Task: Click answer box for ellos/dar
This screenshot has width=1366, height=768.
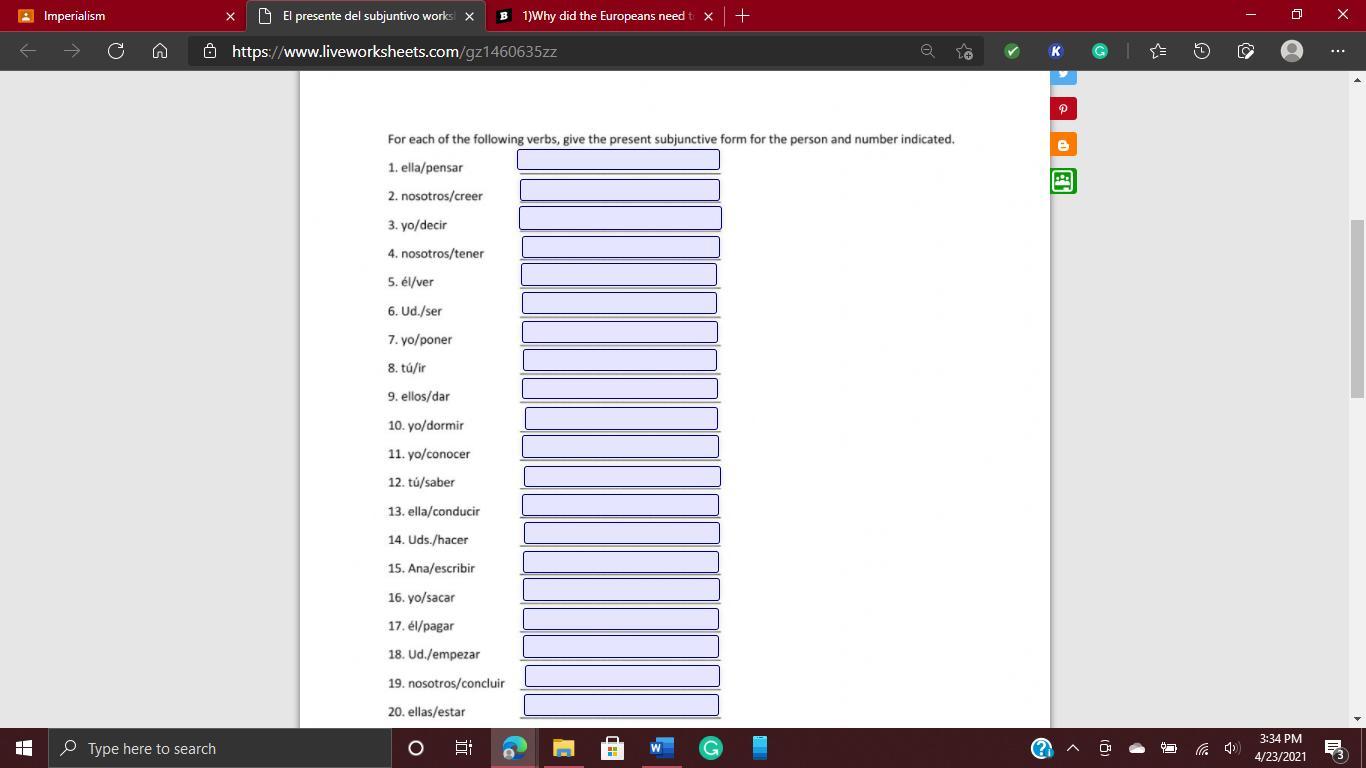Action: coord(620,388)
